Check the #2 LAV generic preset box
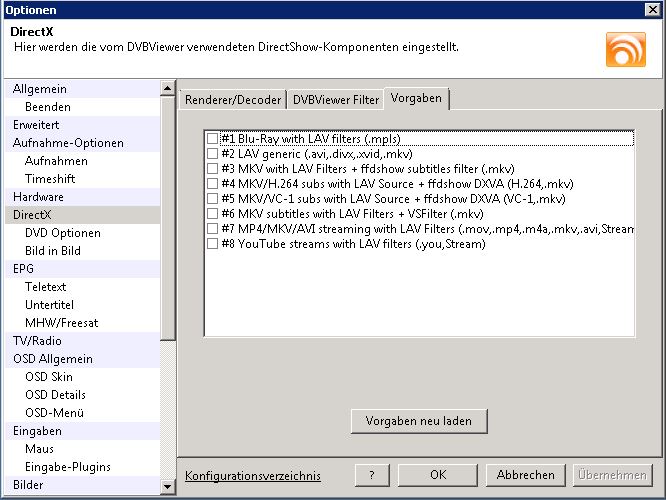This screenshot has width=666, height=500. (x=212, y=154)
